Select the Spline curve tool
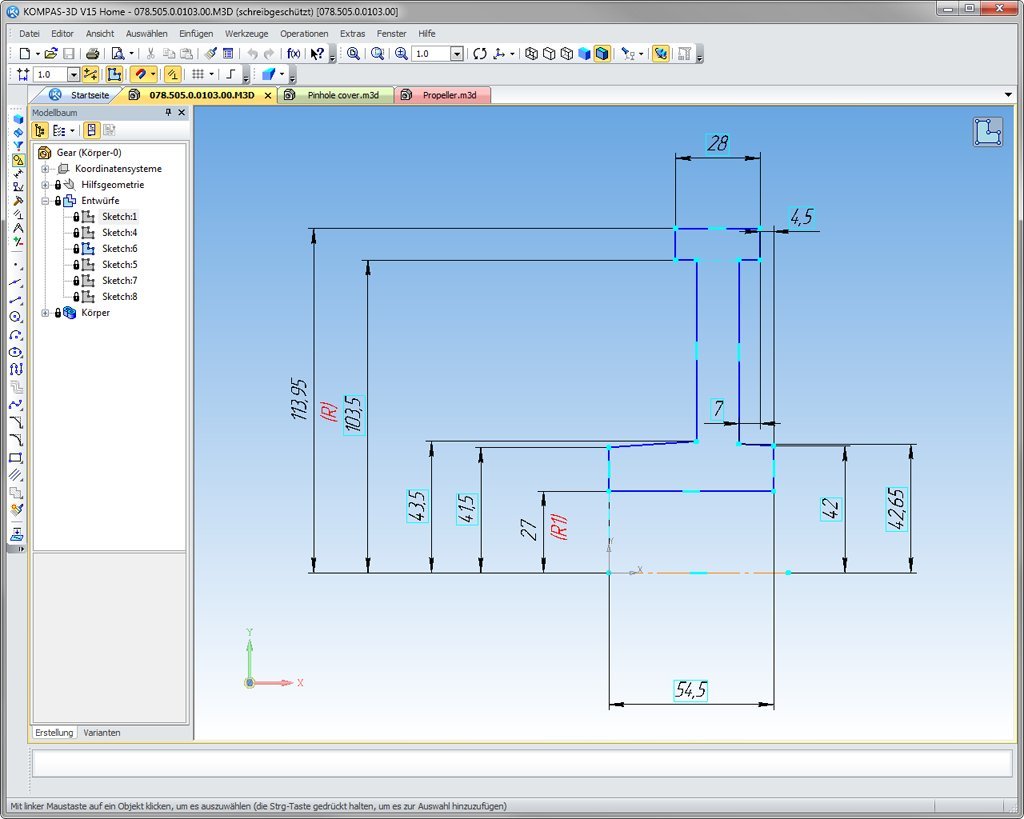 17,405
